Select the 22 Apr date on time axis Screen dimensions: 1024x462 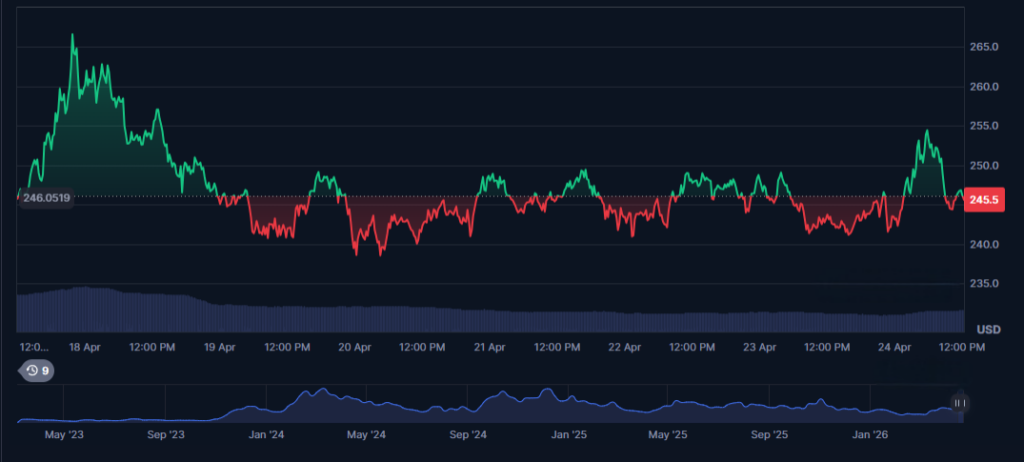point(625,347)
